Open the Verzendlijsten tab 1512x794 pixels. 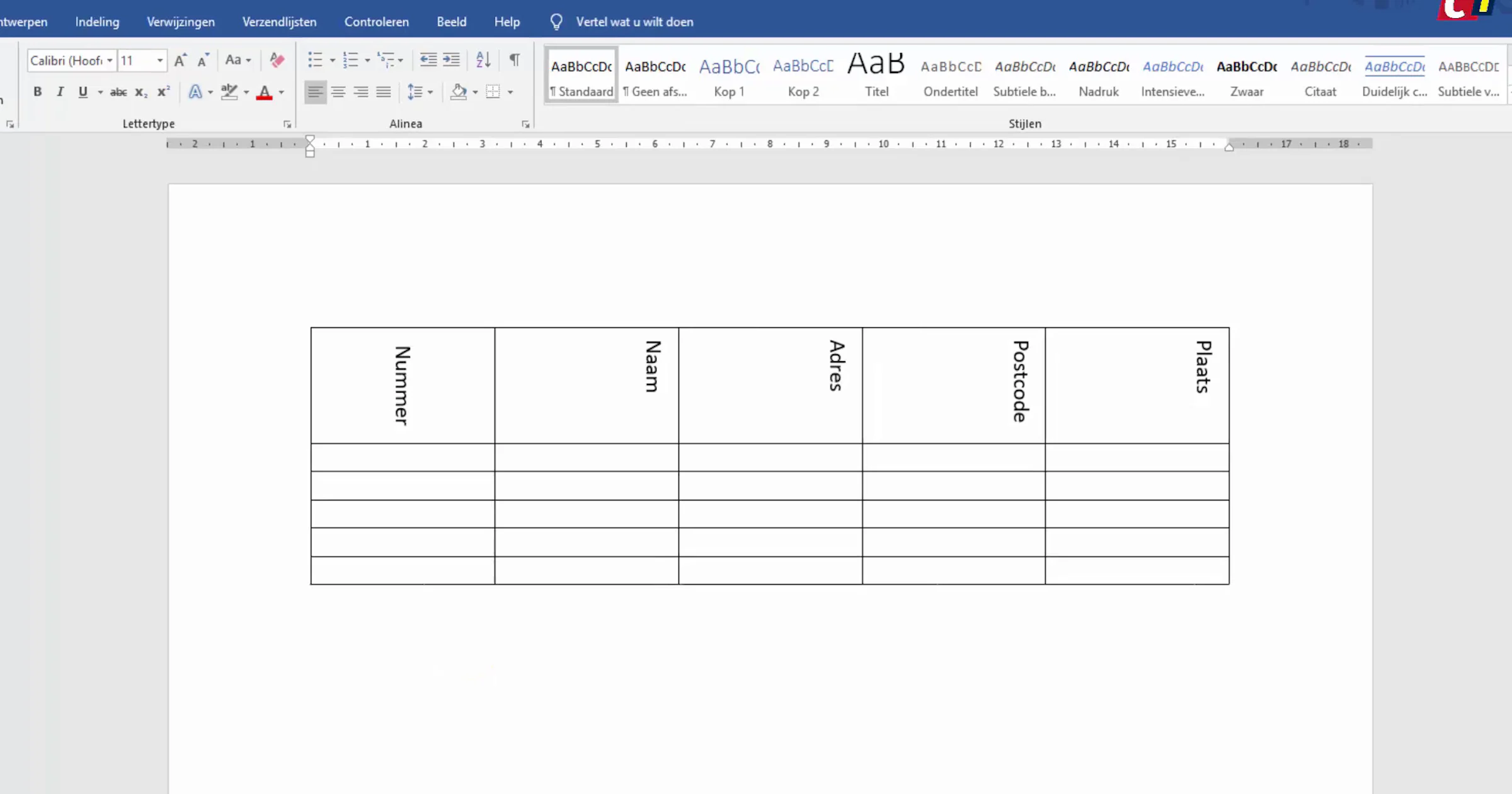point(279,21)
